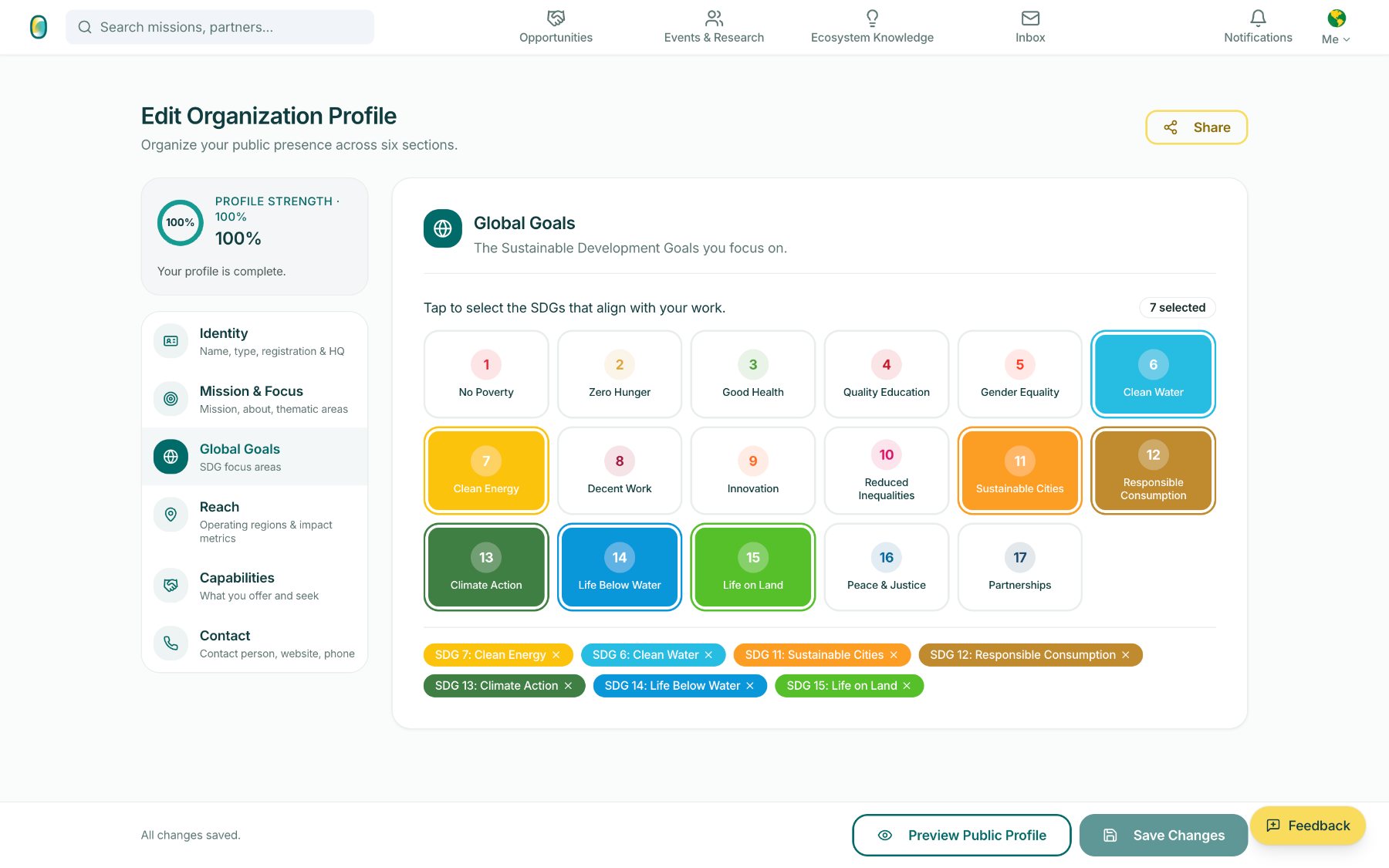
Task: Remove SDG 15: Life on Land tag
Action: tap(907, 686)
